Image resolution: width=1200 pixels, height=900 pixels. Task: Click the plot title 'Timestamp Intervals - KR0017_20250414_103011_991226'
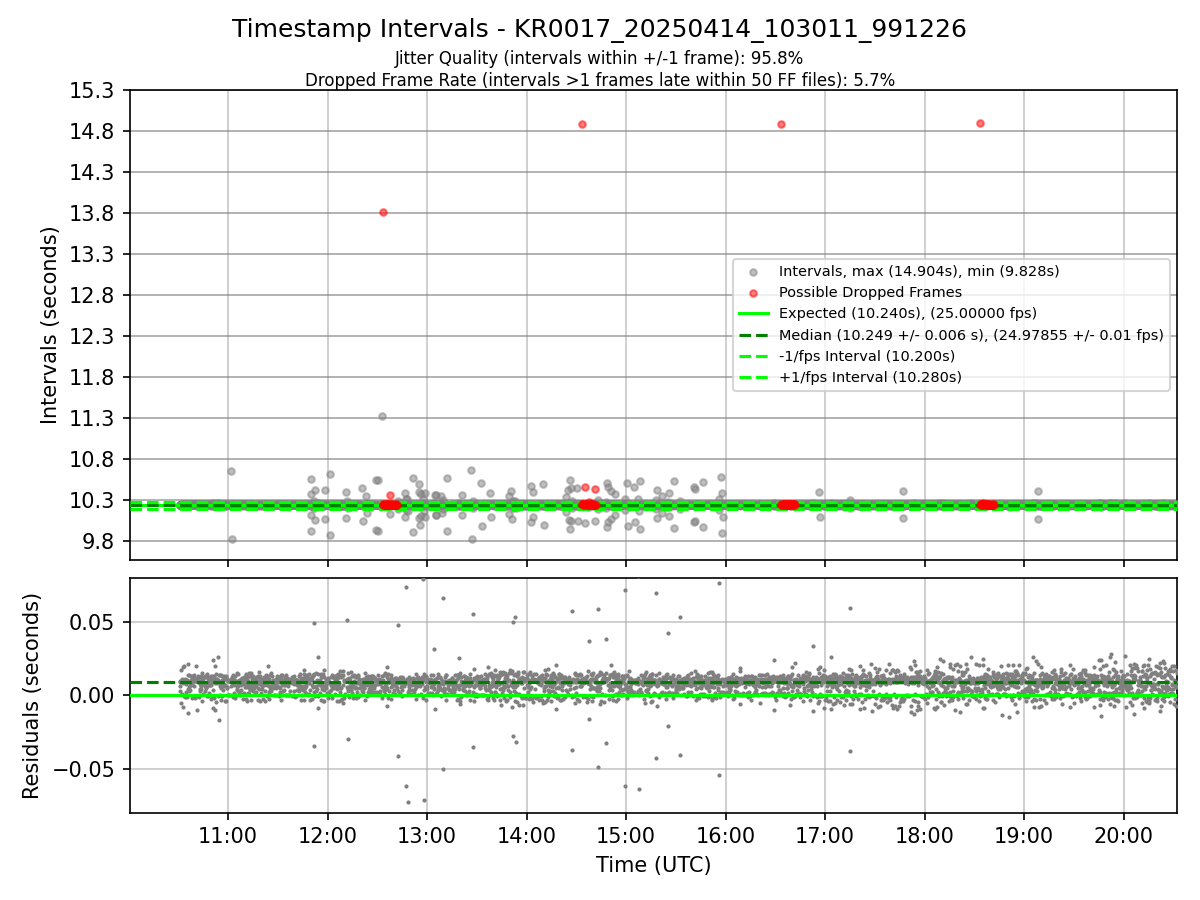pyautogui.click(x=599, y=29)
